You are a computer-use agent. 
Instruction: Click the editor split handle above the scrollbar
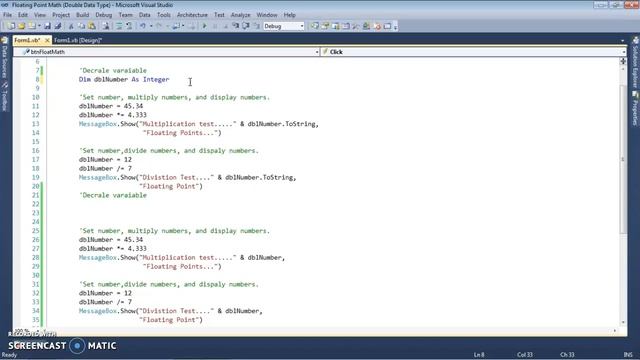pyautogui.click(x=623, y=61)
